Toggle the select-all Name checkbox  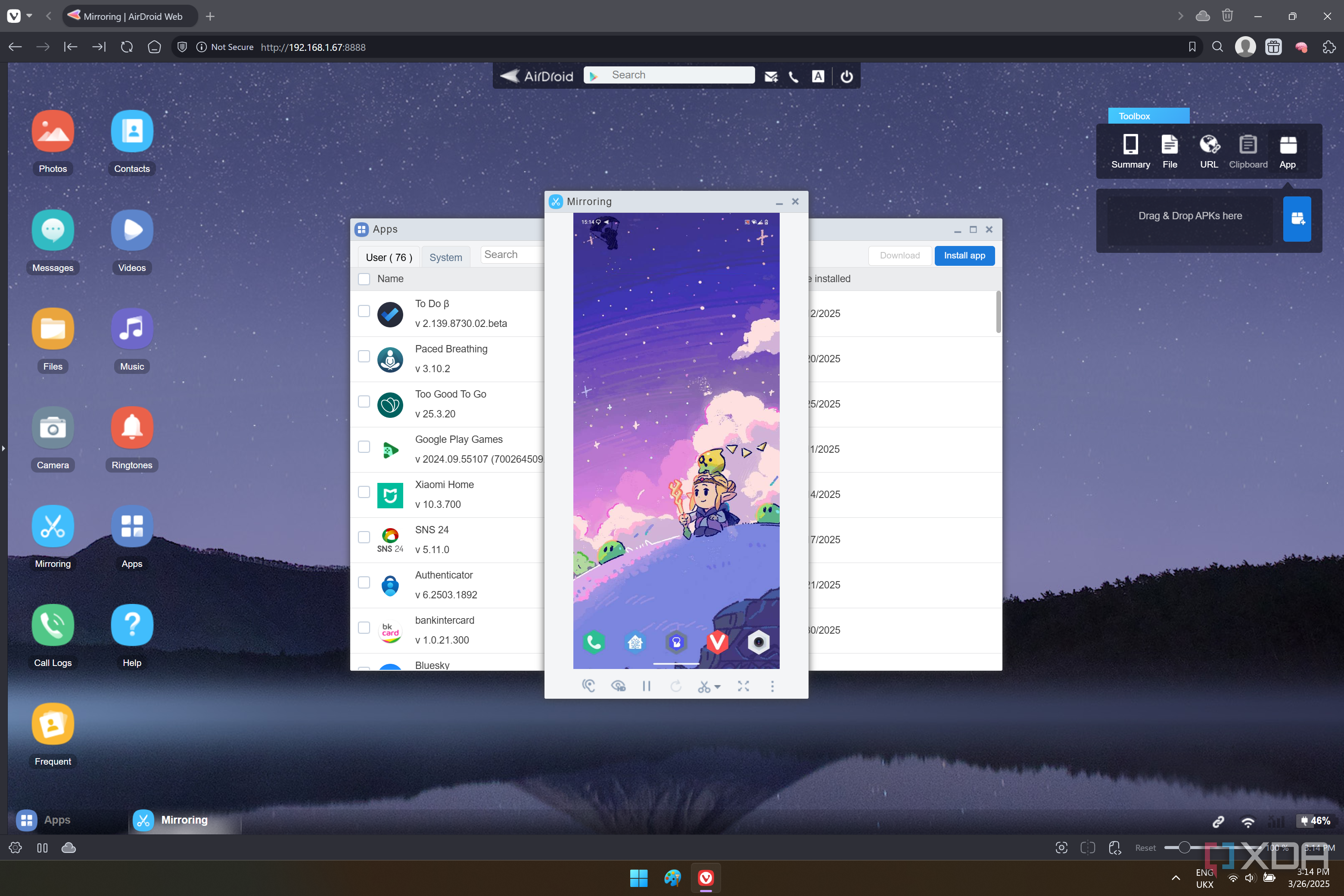pyautogui.click(x=364, y=279)
